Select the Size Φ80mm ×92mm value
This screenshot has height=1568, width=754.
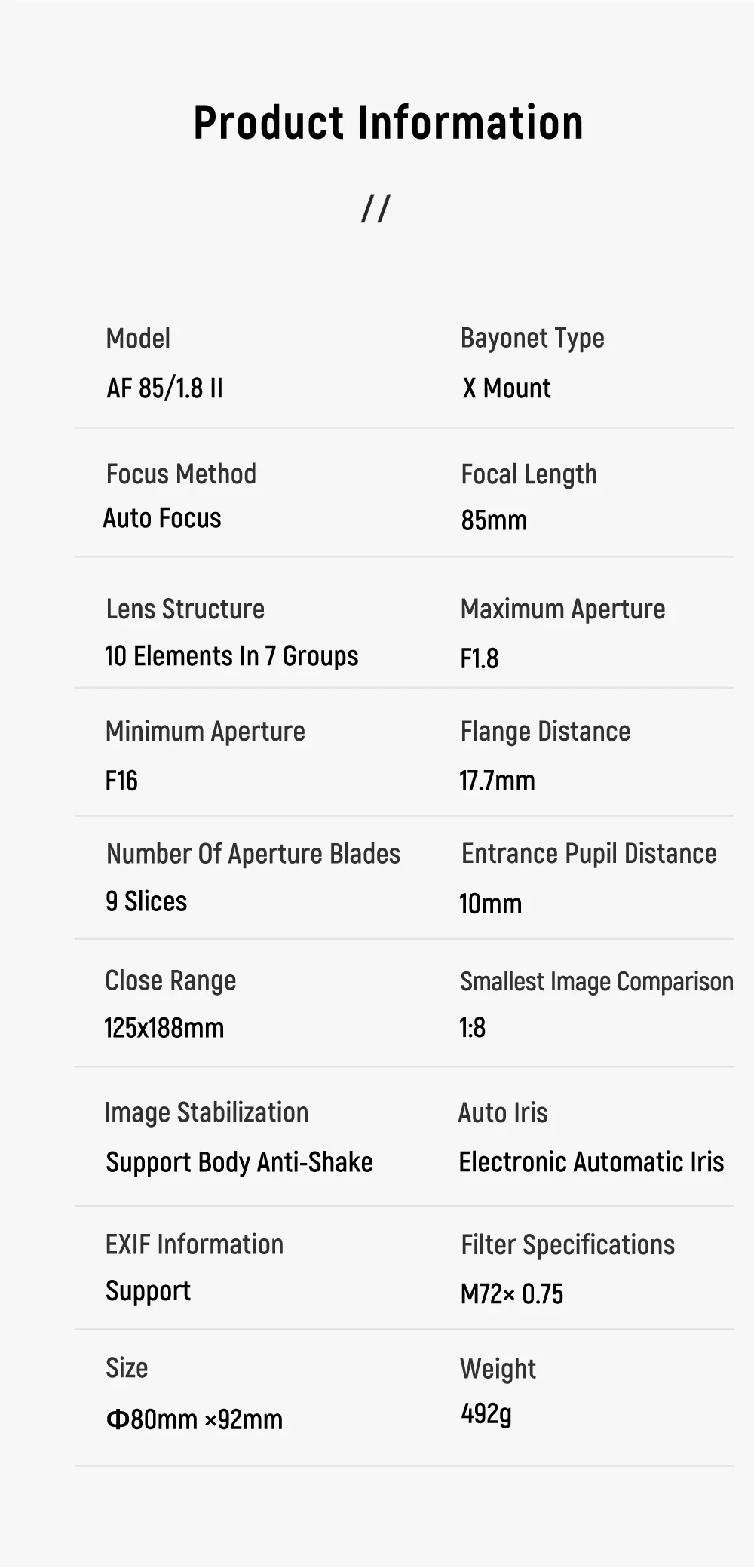coord(195,1419)
